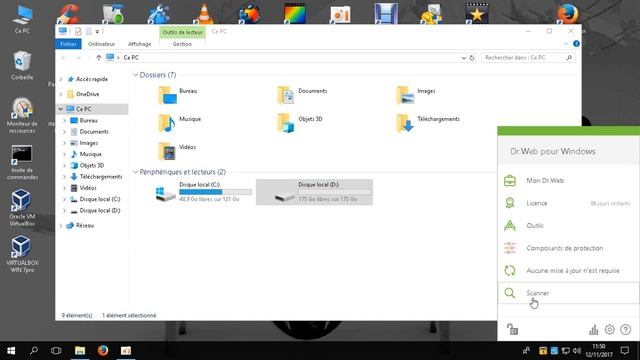640x360 pixels.
Task: Click the Ce PC address bar path
Action: (x=131, y=58)
